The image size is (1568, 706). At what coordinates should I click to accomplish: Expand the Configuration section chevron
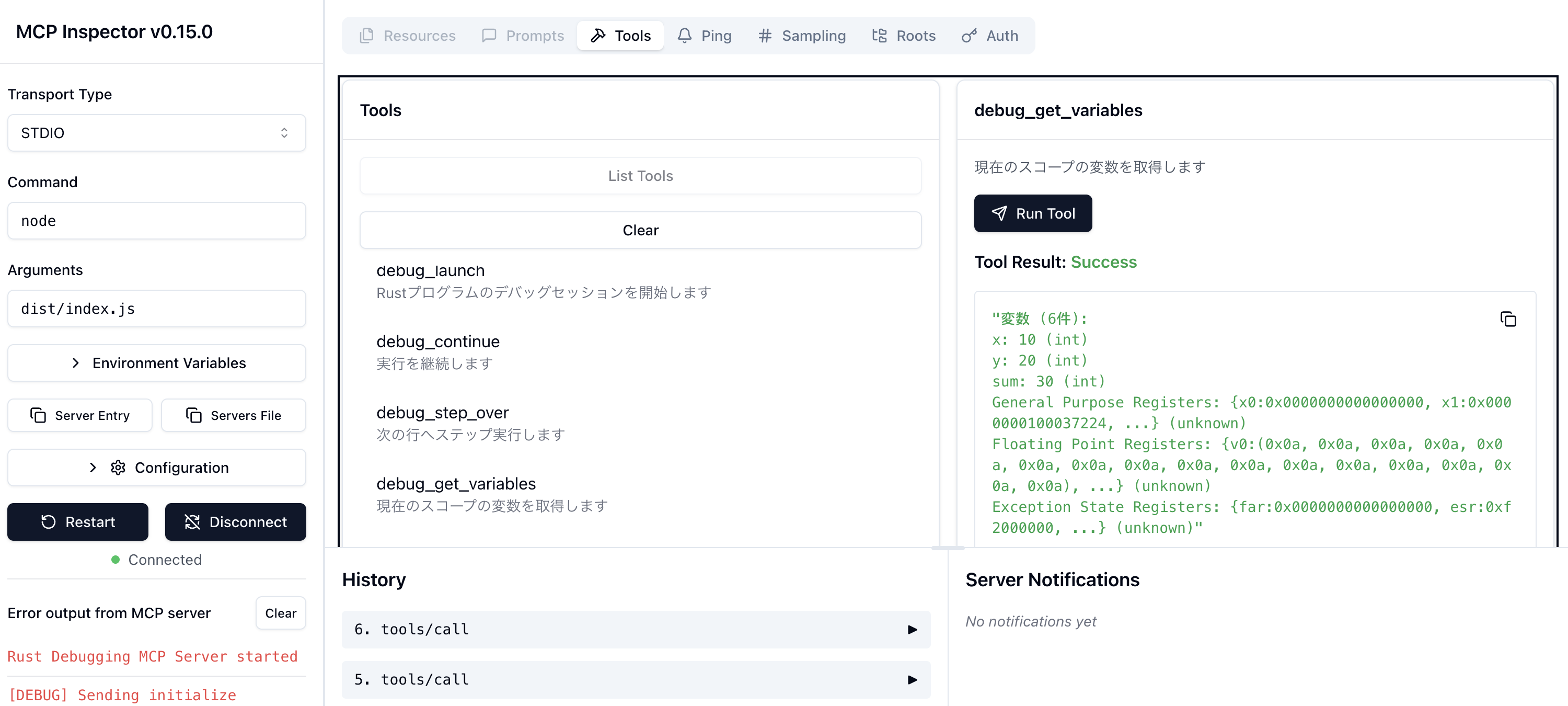click(x=93, y=467)
